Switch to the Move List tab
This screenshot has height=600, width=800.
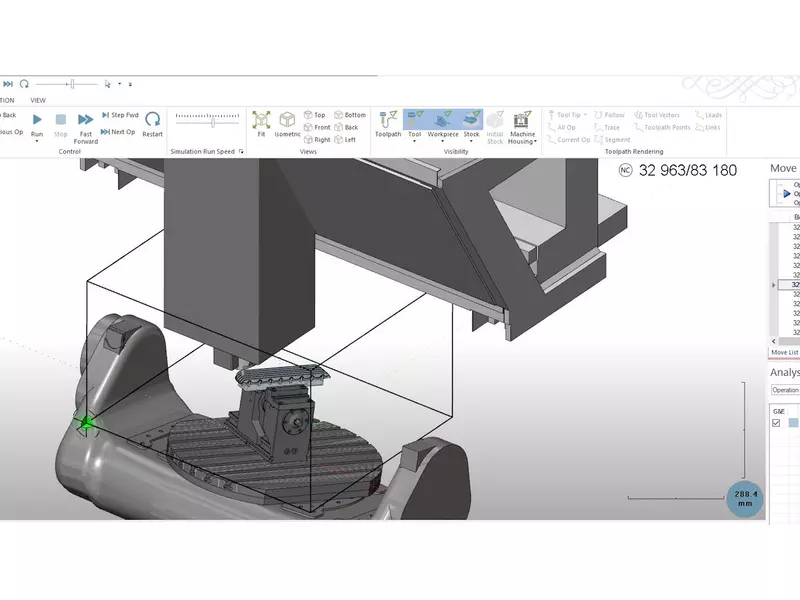783,352
